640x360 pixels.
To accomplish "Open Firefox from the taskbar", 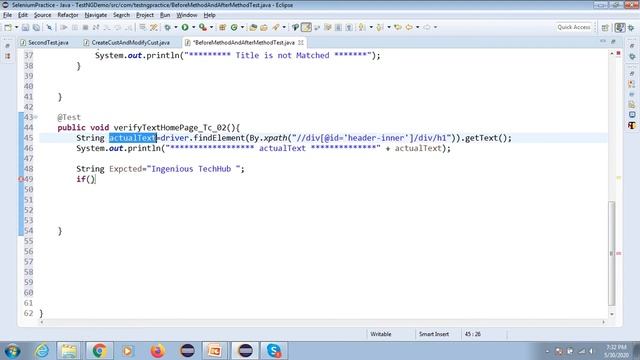I will coord(158,351).
